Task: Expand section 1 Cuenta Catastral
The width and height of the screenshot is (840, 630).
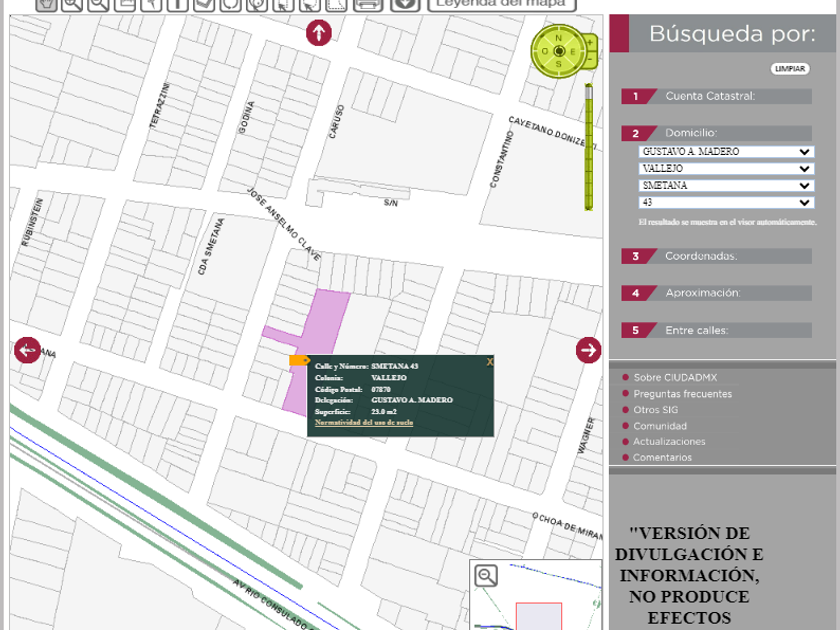Action: pos(716,96)
